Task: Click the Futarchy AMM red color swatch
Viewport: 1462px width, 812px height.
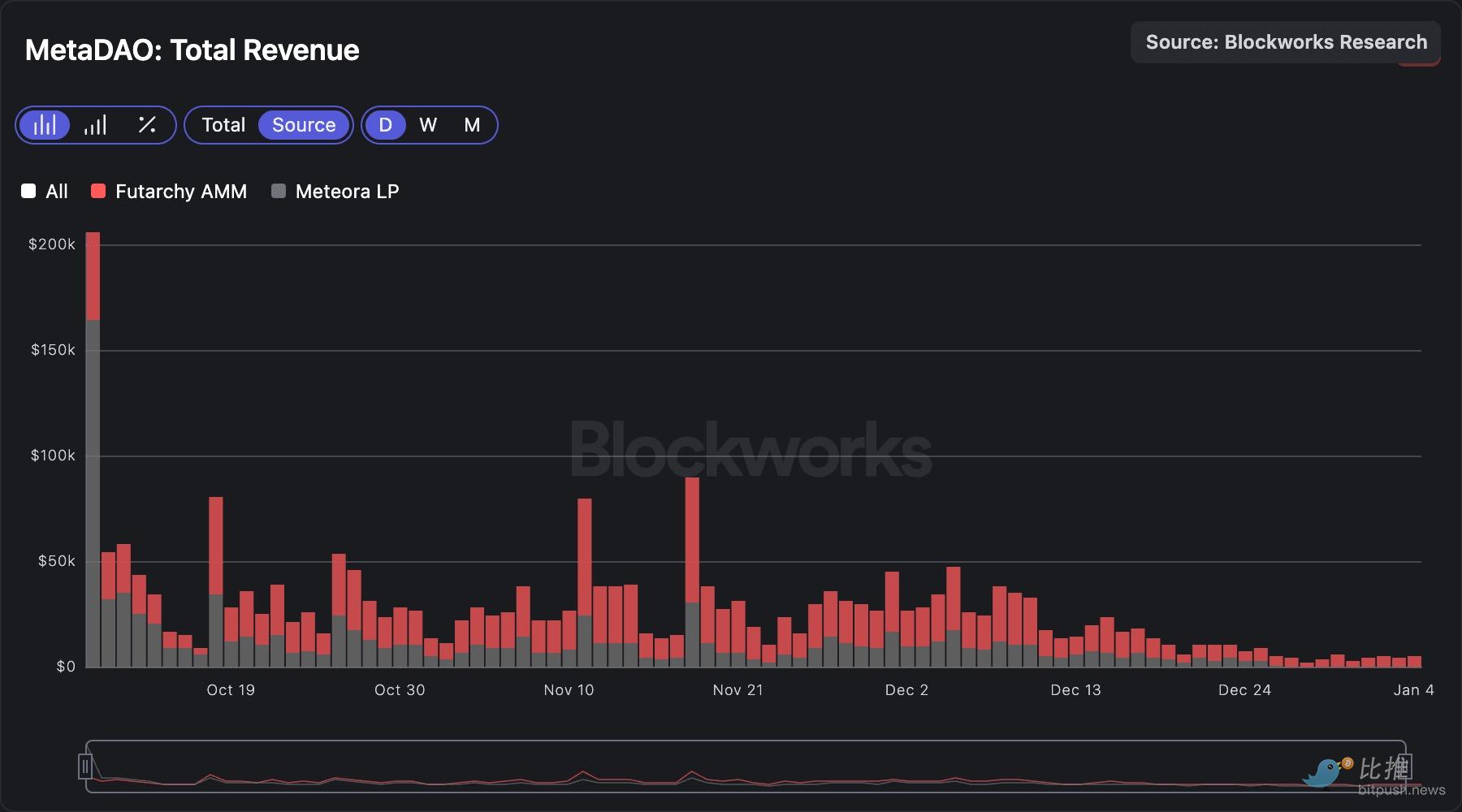Action: coord(98,191)
